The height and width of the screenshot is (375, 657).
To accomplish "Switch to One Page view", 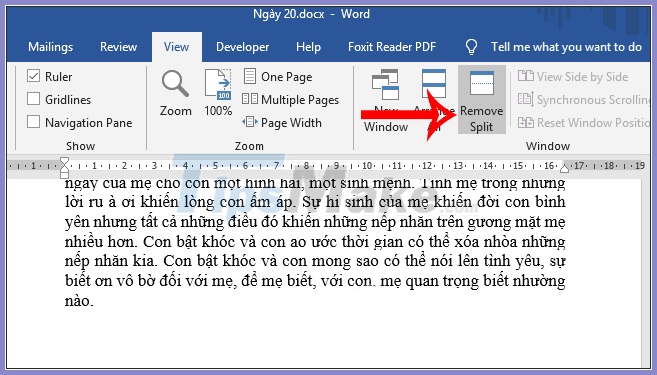I will click(x=277, y=77).
